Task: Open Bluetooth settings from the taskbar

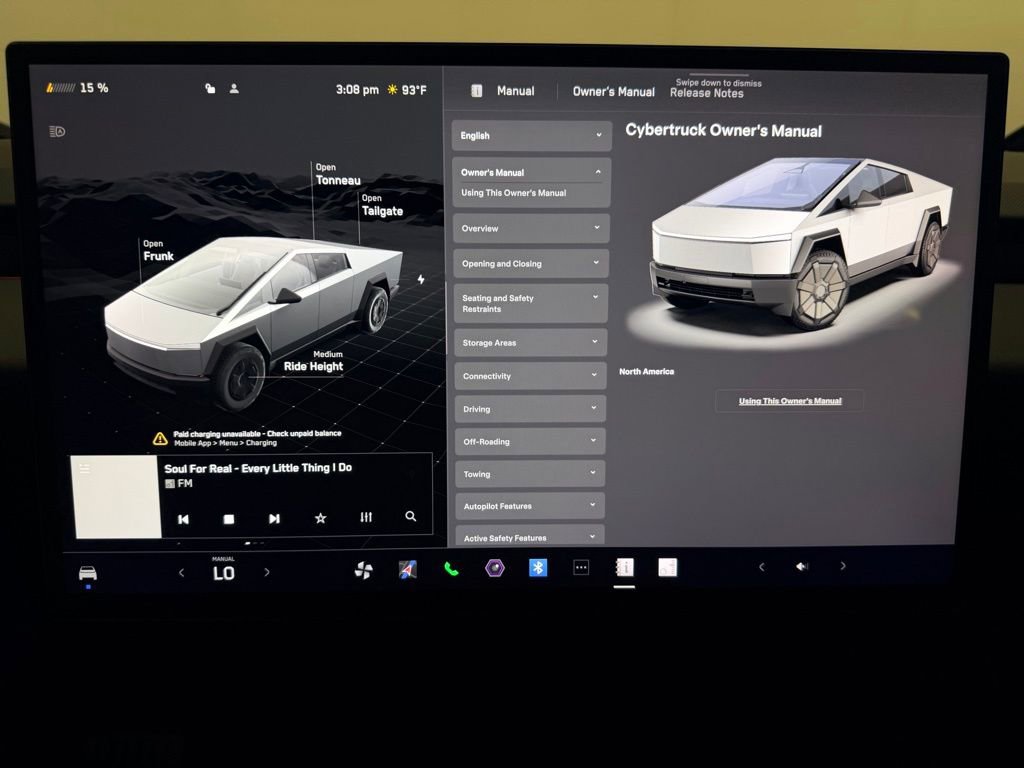Action: click(x=539, y=567)
